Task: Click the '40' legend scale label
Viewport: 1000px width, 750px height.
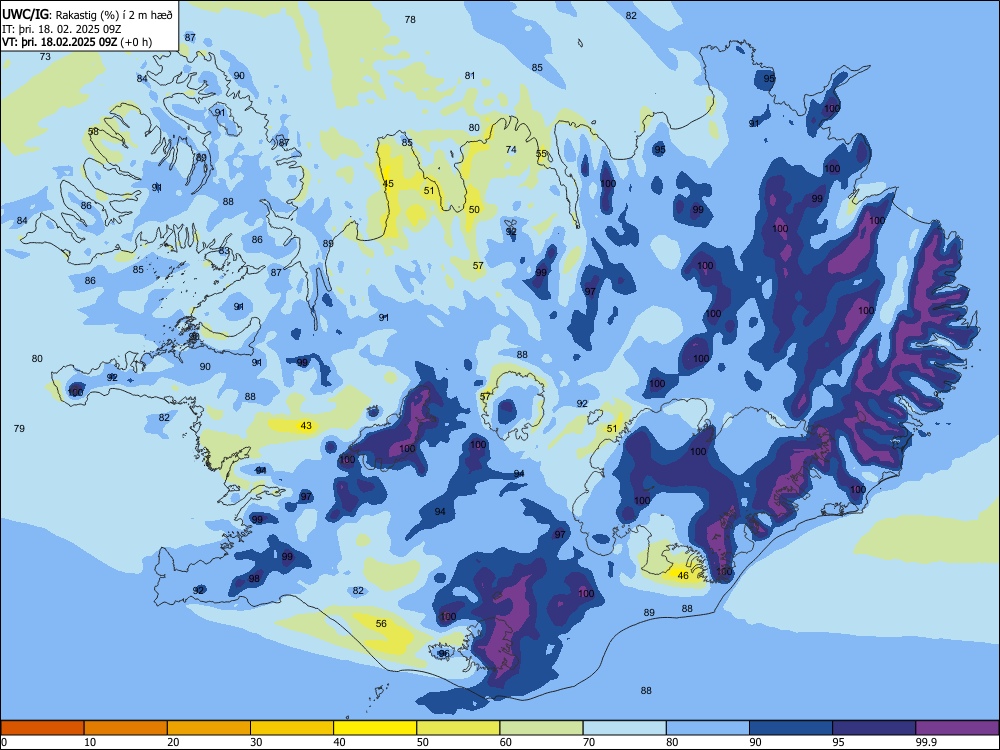Action: click(x=340, y=742)
